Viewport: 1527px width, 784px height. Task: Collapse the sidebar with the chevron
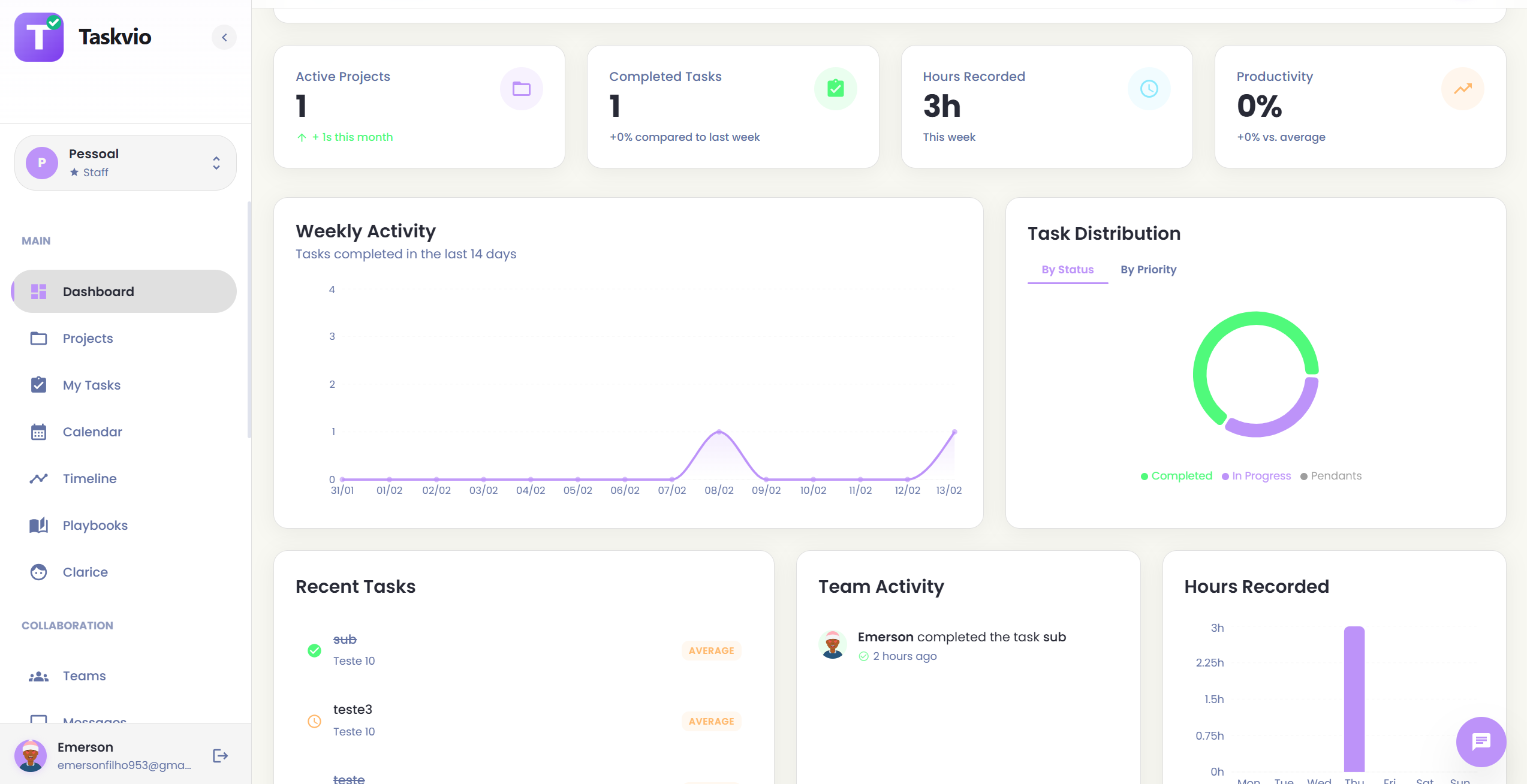coord(224,37)
